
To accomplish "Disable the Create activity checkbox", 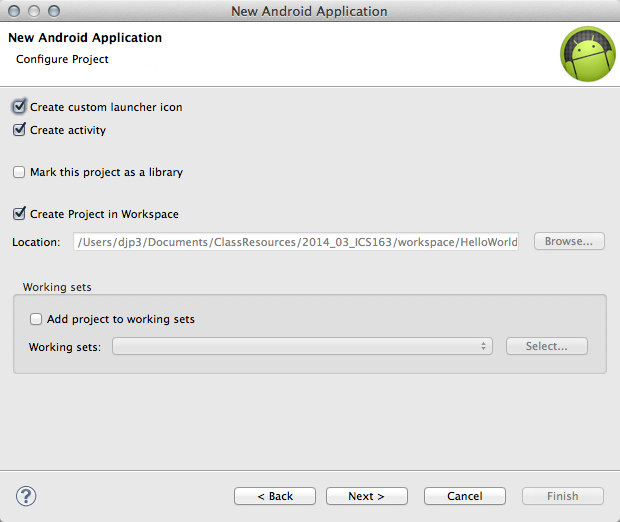I will pyautogui.click(x=19, y=130).
